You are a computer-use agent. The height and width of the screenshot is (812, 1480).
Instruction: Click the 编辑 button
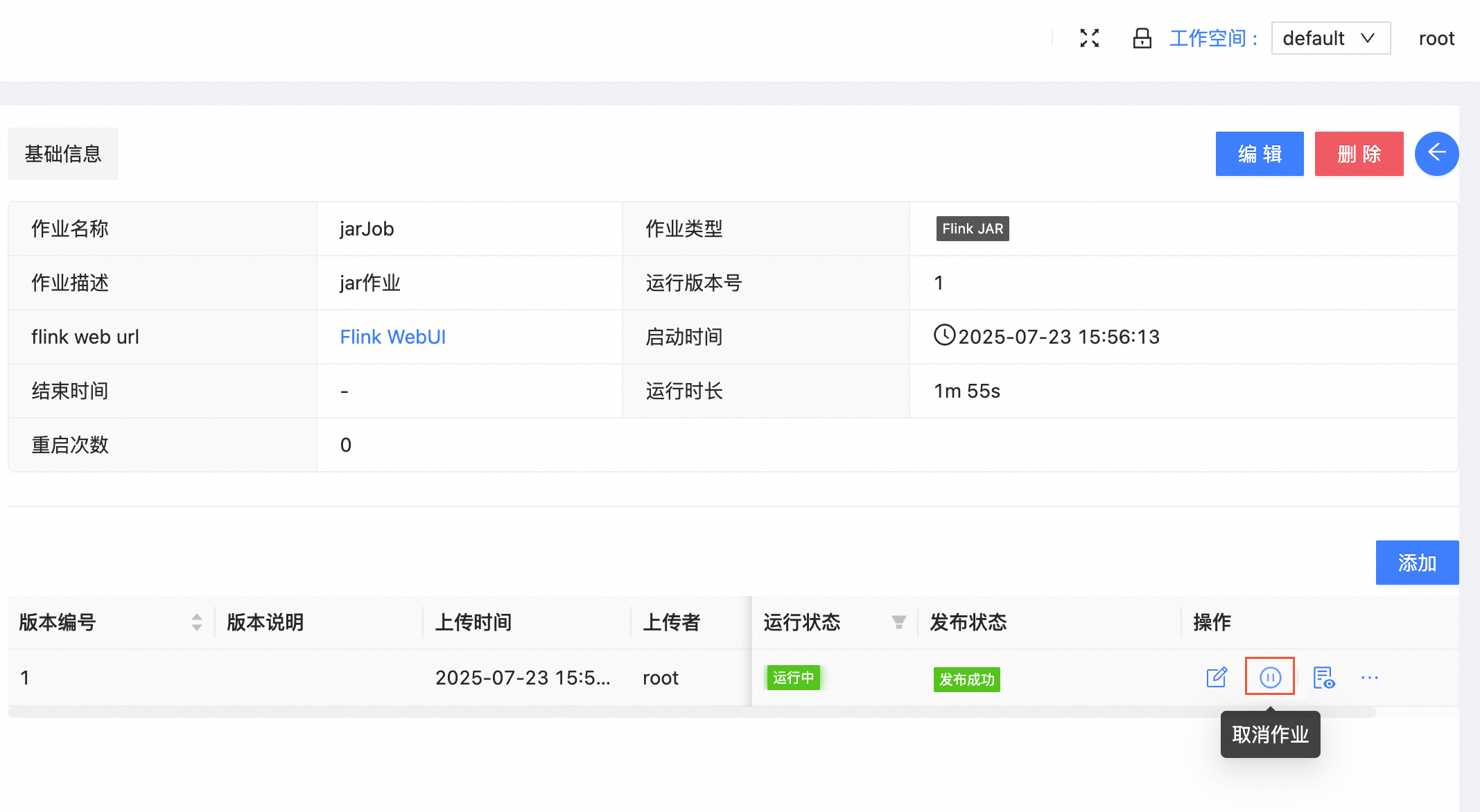[1260, 154]
